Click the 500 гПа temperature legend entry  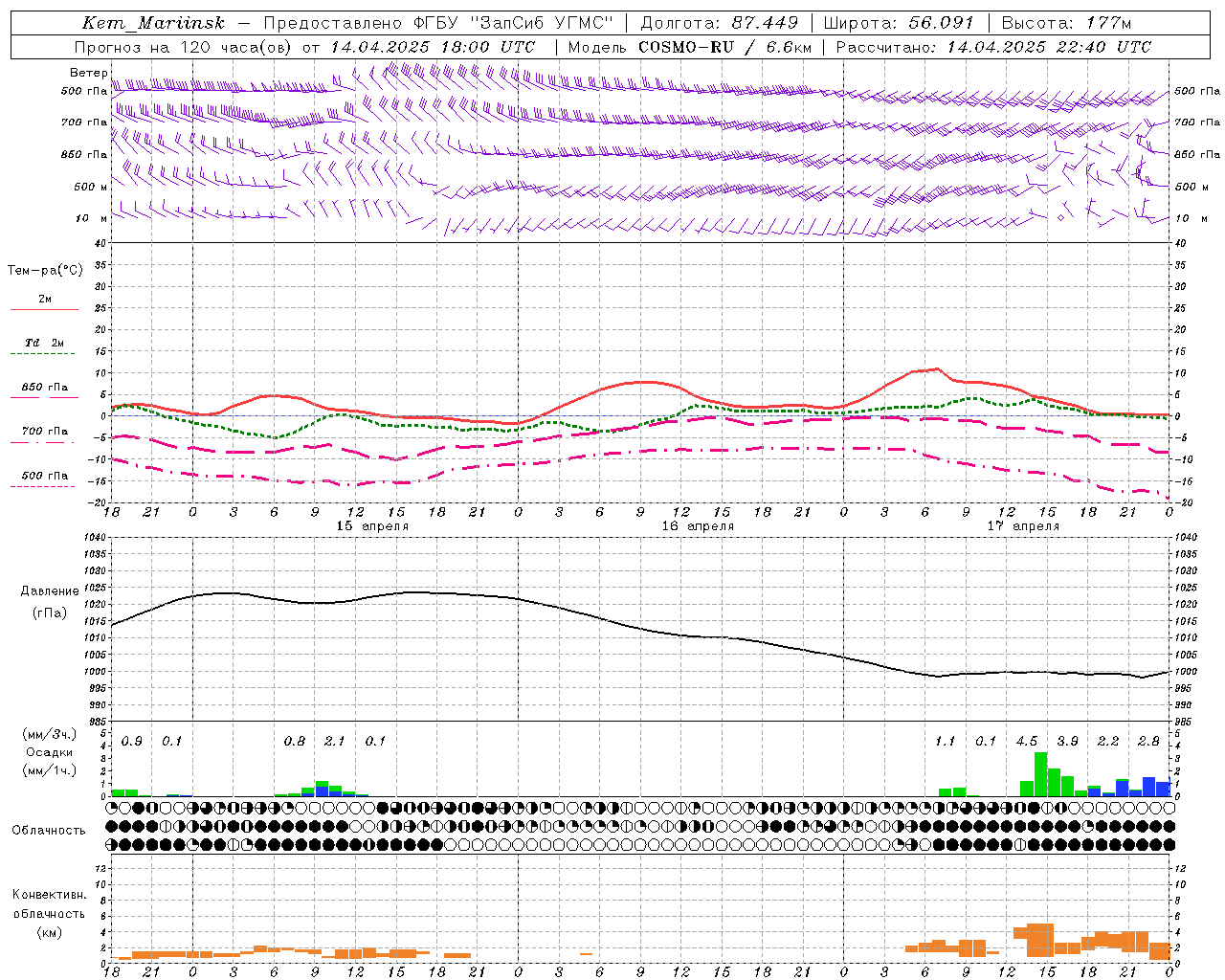tap(45, 476)
